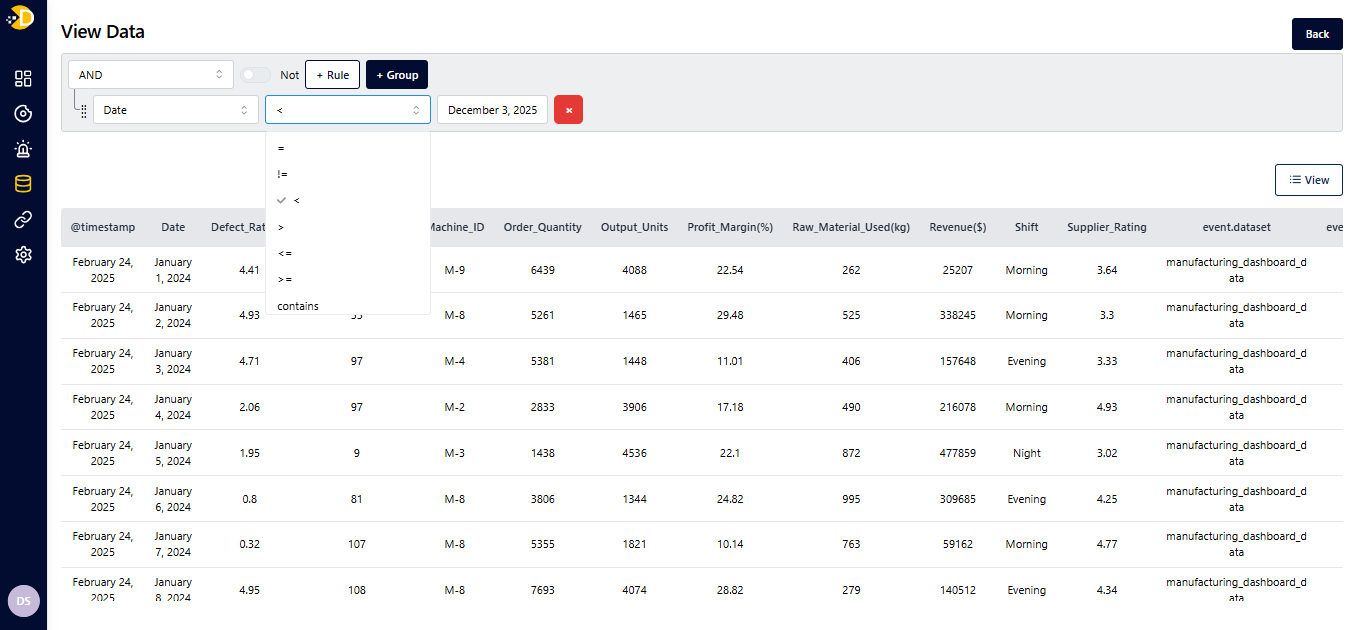Toggle the Not switch
Viewport: 1357px width, 630px height.
point(255,75)
